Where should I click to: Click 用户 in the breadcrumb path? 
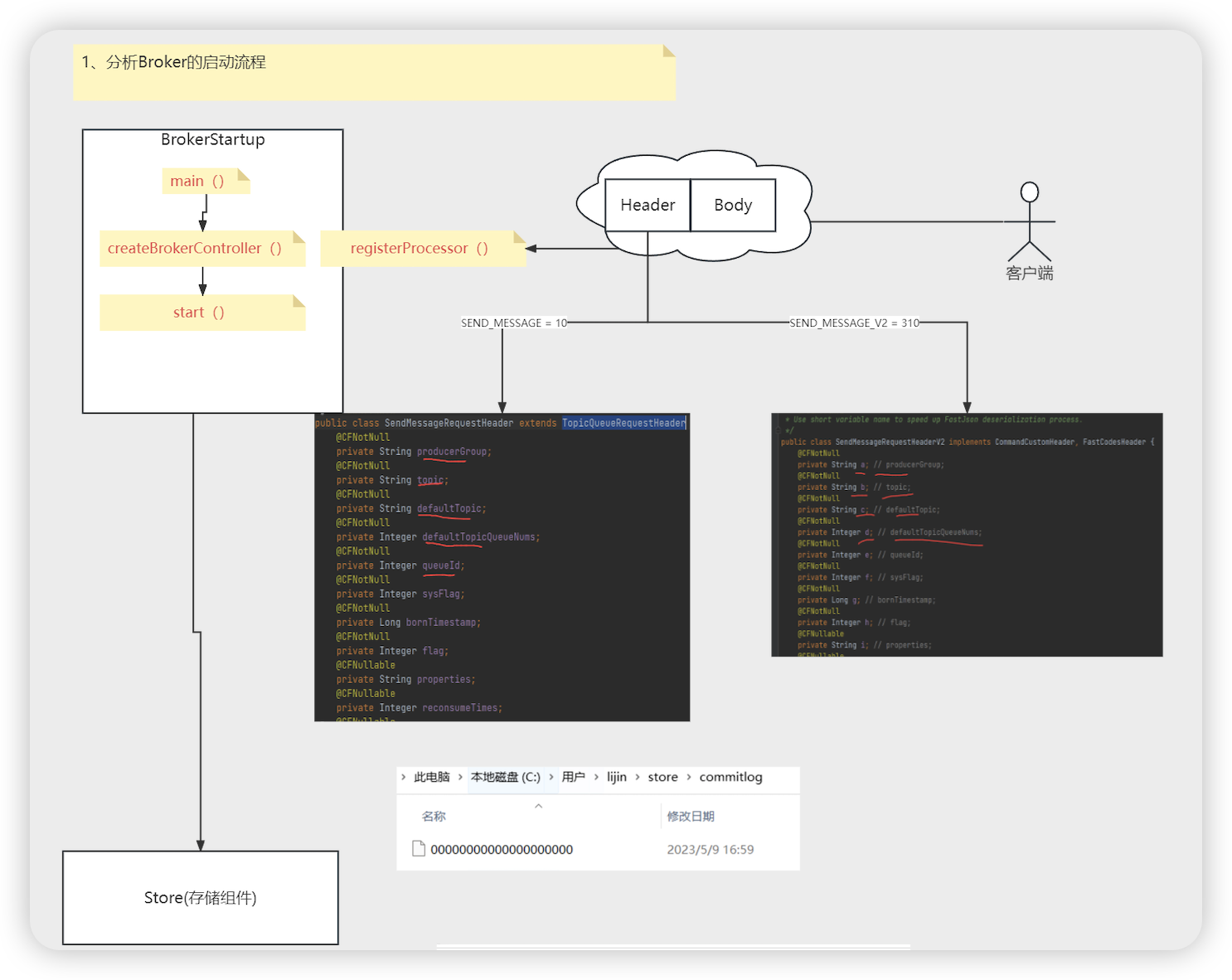574,777
